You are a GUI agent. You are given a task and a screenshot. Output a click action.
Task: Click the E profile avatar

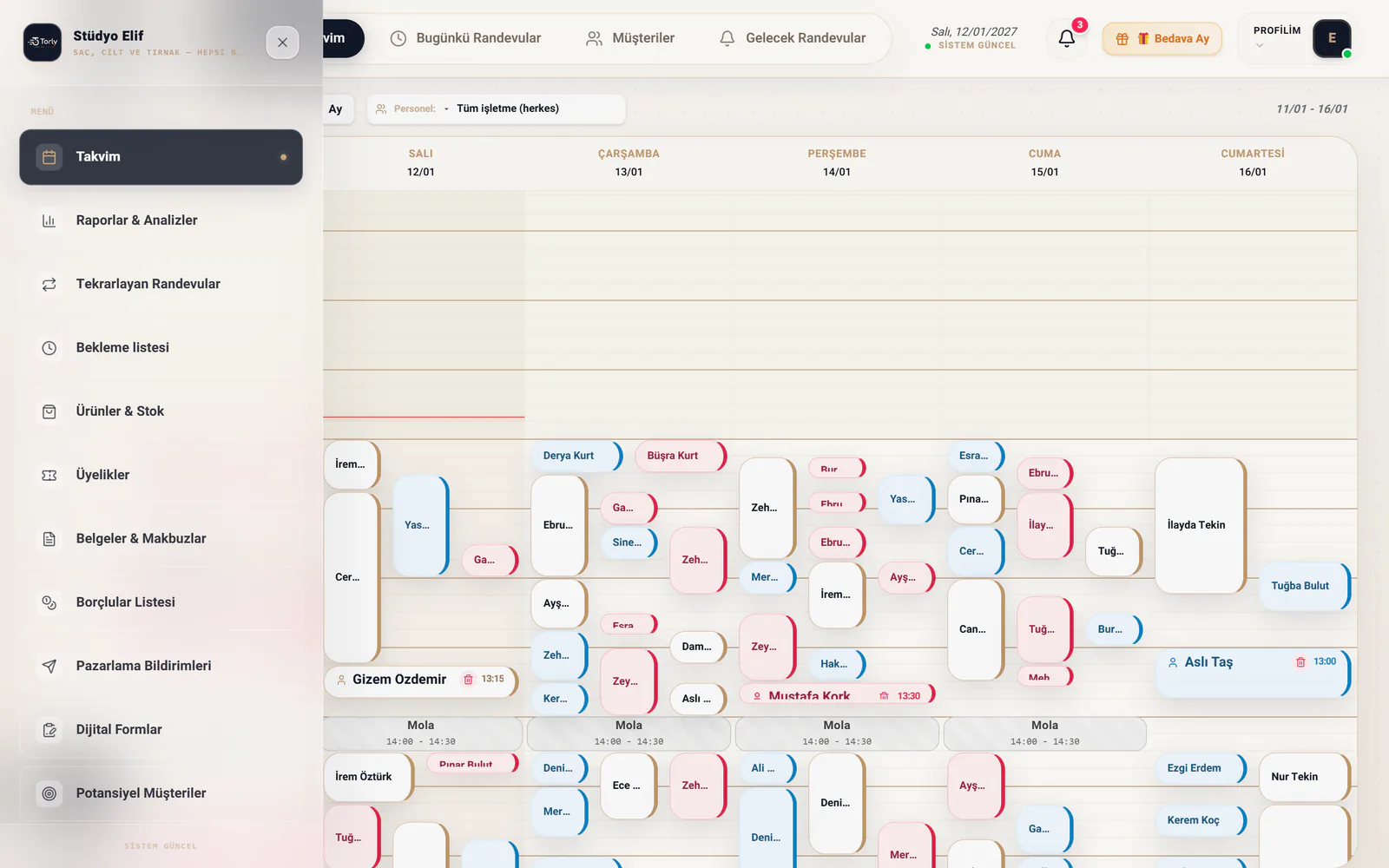click(1332, 38)
